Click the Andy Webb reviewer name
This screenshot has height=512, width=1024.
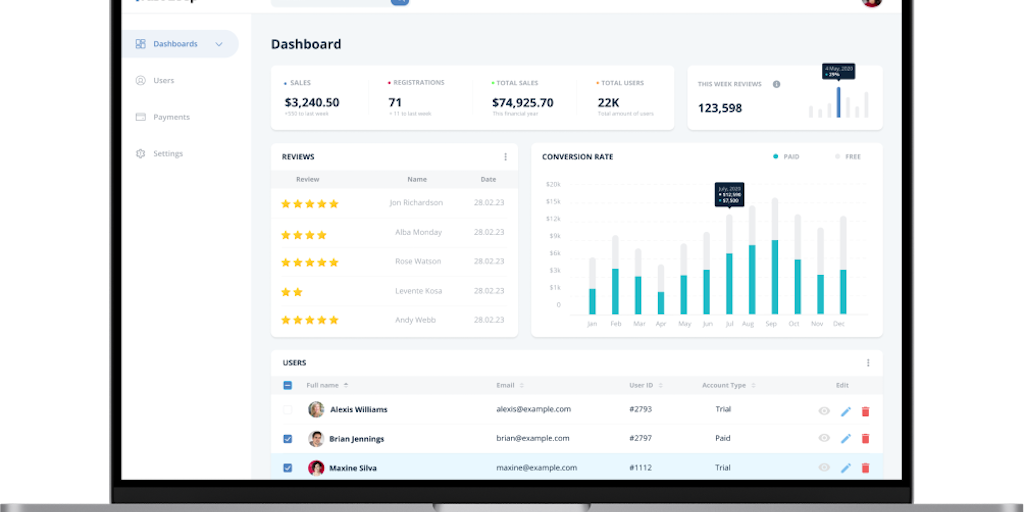[415, 320]
